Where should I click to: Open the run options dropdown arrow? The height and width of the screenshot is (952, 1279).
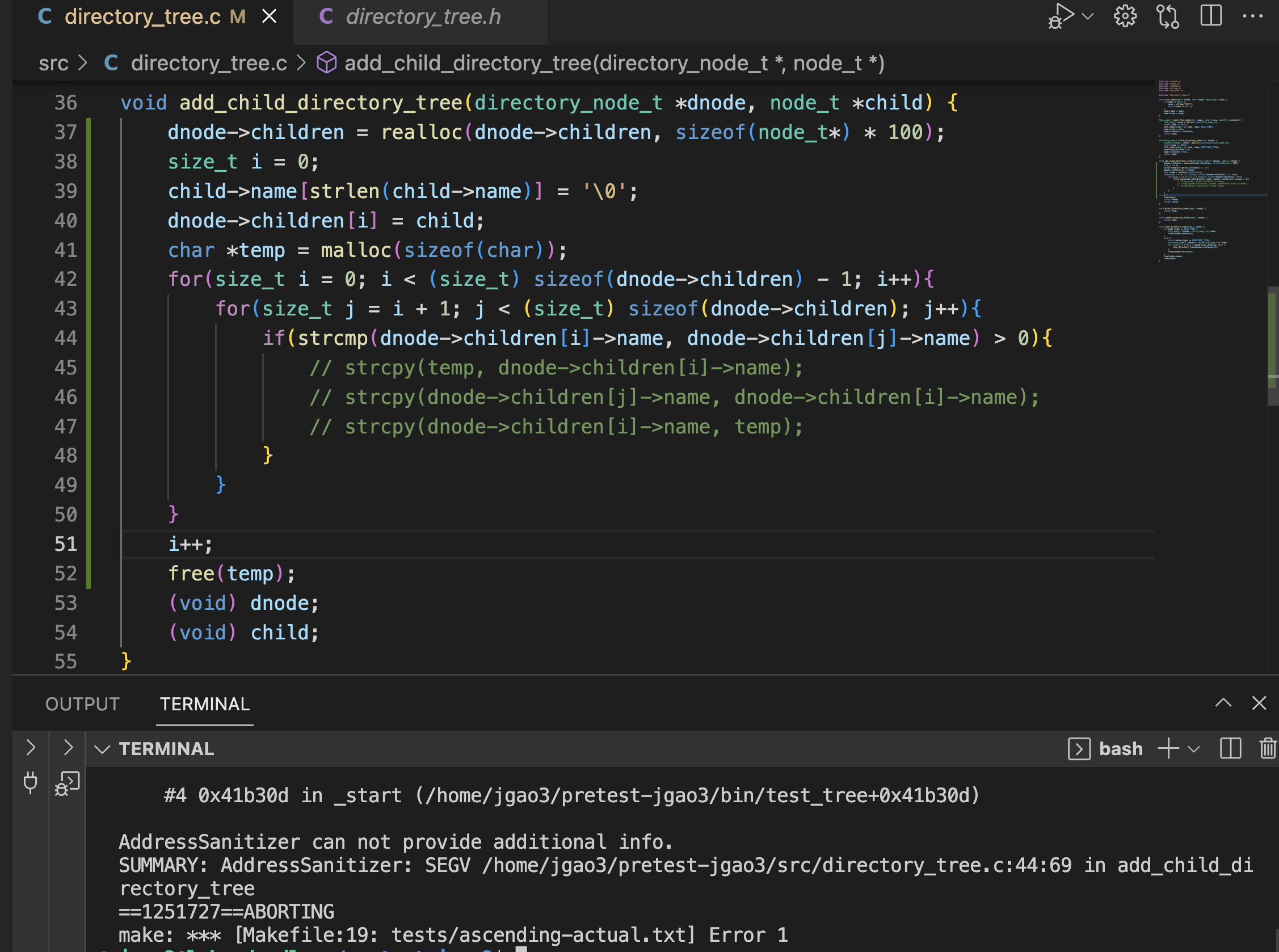[x=1088, y=16]
